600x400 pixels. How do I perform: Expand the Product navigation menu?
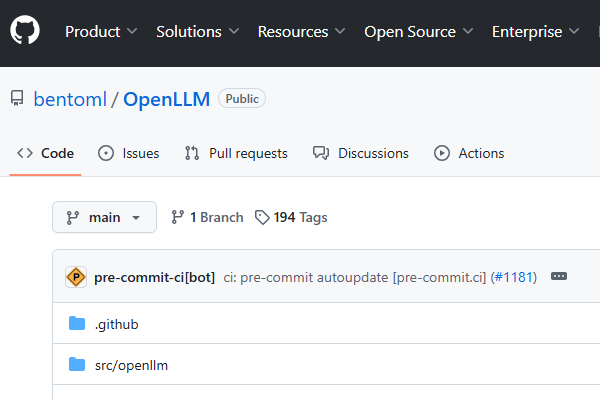pos(101,31)
